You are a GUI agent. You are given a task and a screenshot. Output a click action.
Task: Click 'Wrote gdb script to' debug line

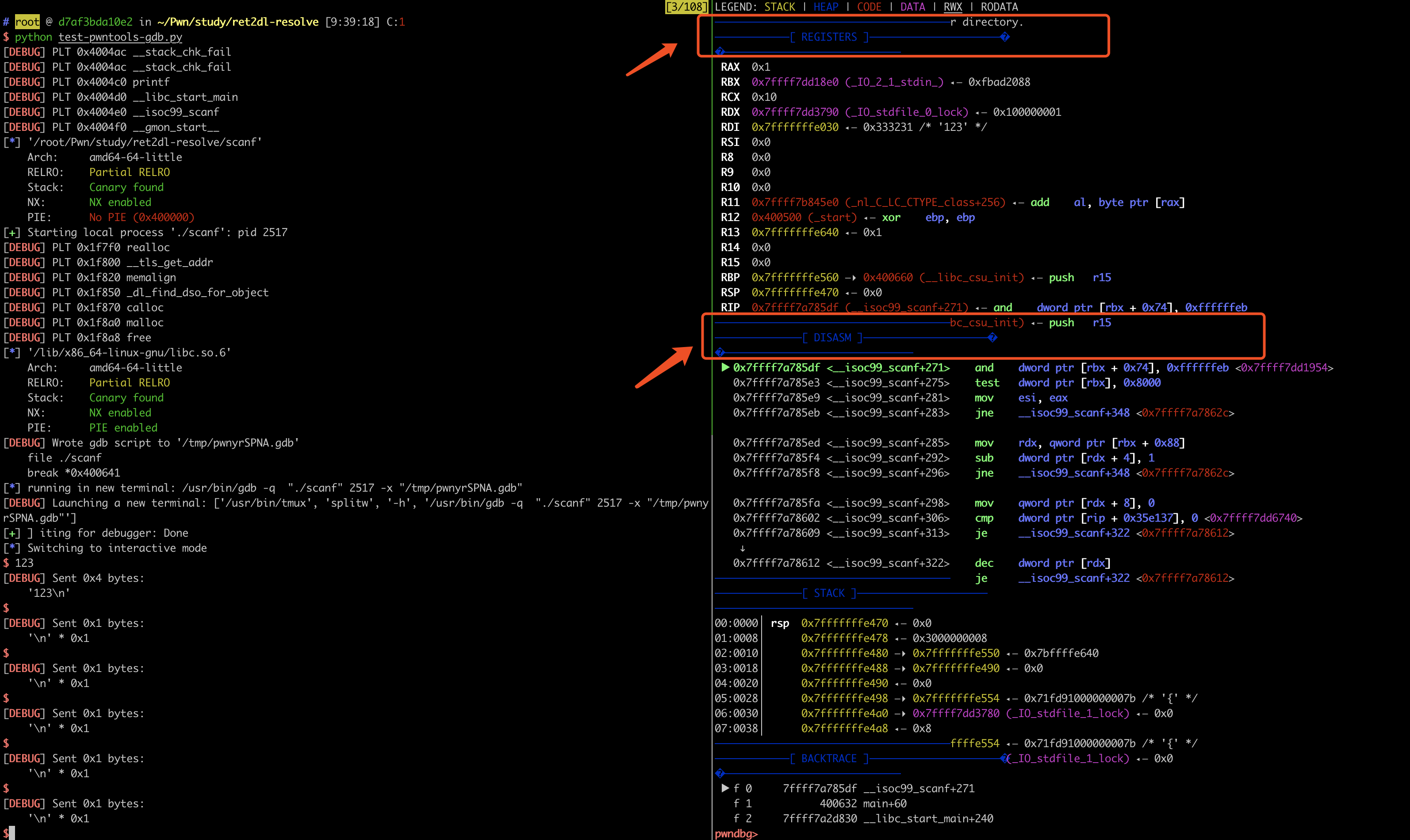151,443
